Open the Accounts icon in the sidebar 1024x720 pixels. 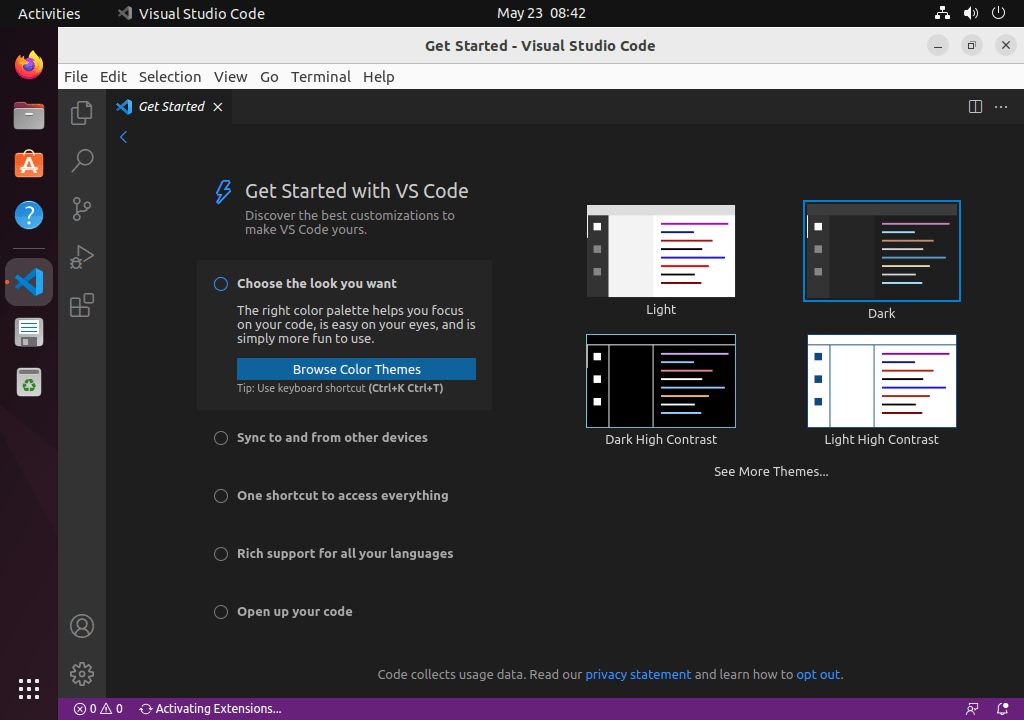[81, 625]
